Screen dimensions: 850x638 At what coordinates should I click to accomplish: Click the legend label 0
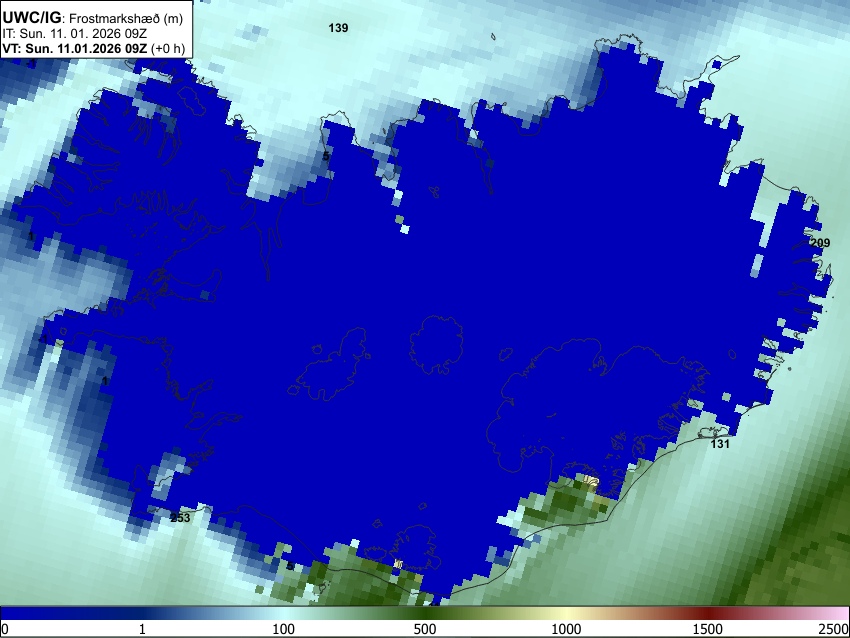(5, 629)
